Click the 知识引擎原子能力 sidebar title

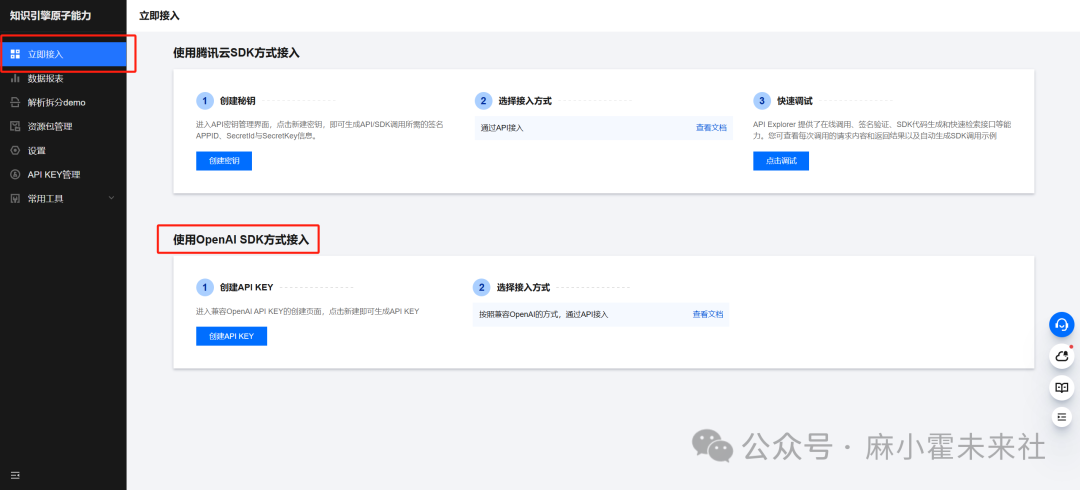(x=50, y=15)
